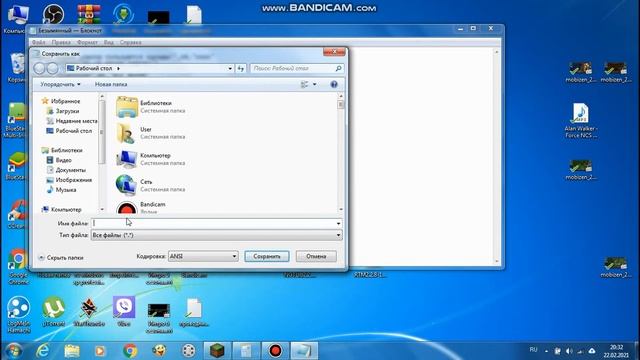The width and height of the screenshot is (640, 360).
Task: Open Alan Walker Force NCS audio file
Action: click(x=580, y=120)
